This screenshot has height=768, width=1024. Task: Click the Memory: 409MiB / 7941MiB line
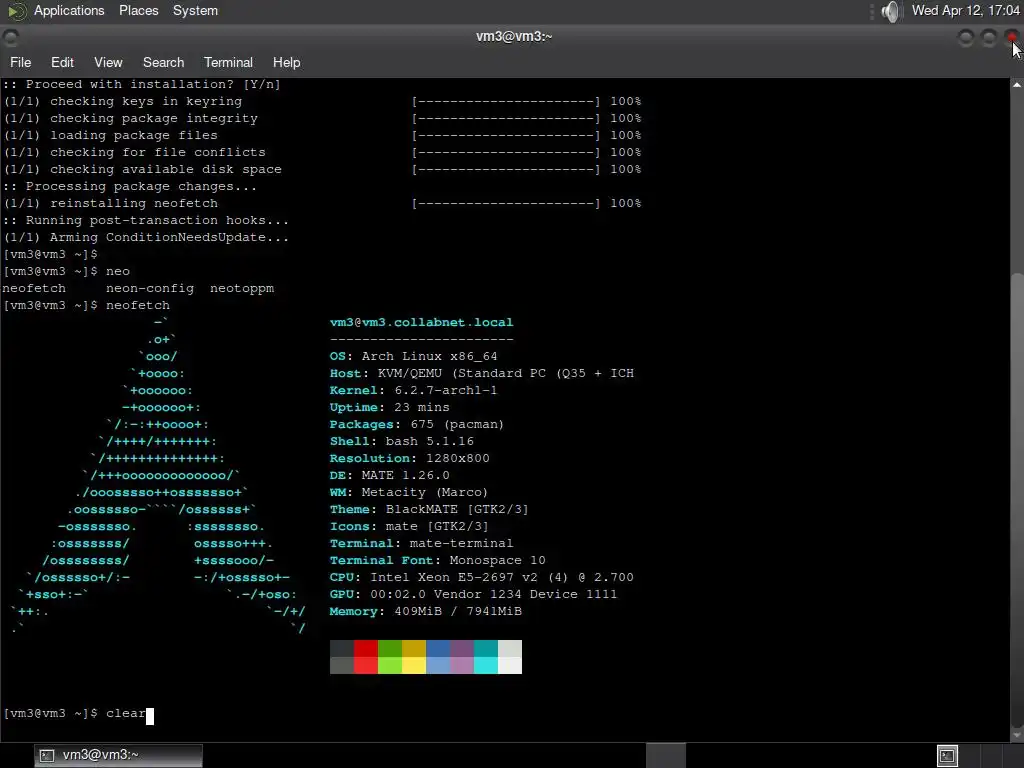[x=426, y=611]
